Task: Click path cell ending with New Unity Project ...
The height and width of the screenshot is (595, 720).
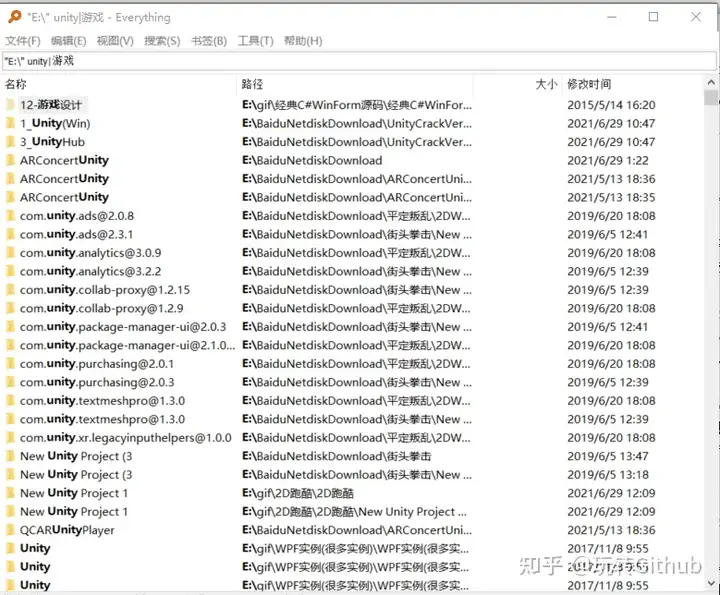Action: [x=354, y=511]
